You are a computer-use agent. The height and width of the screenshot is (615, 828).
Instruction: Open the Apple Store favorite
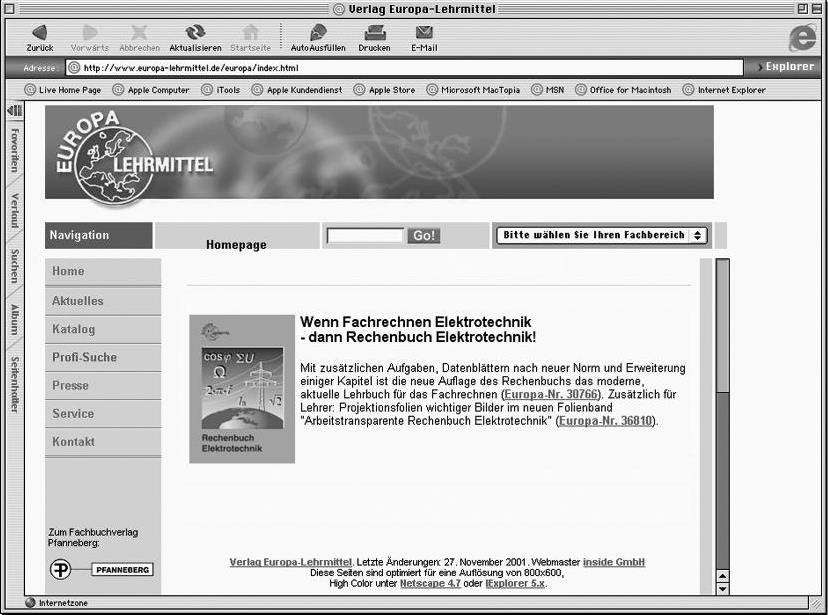384,90
